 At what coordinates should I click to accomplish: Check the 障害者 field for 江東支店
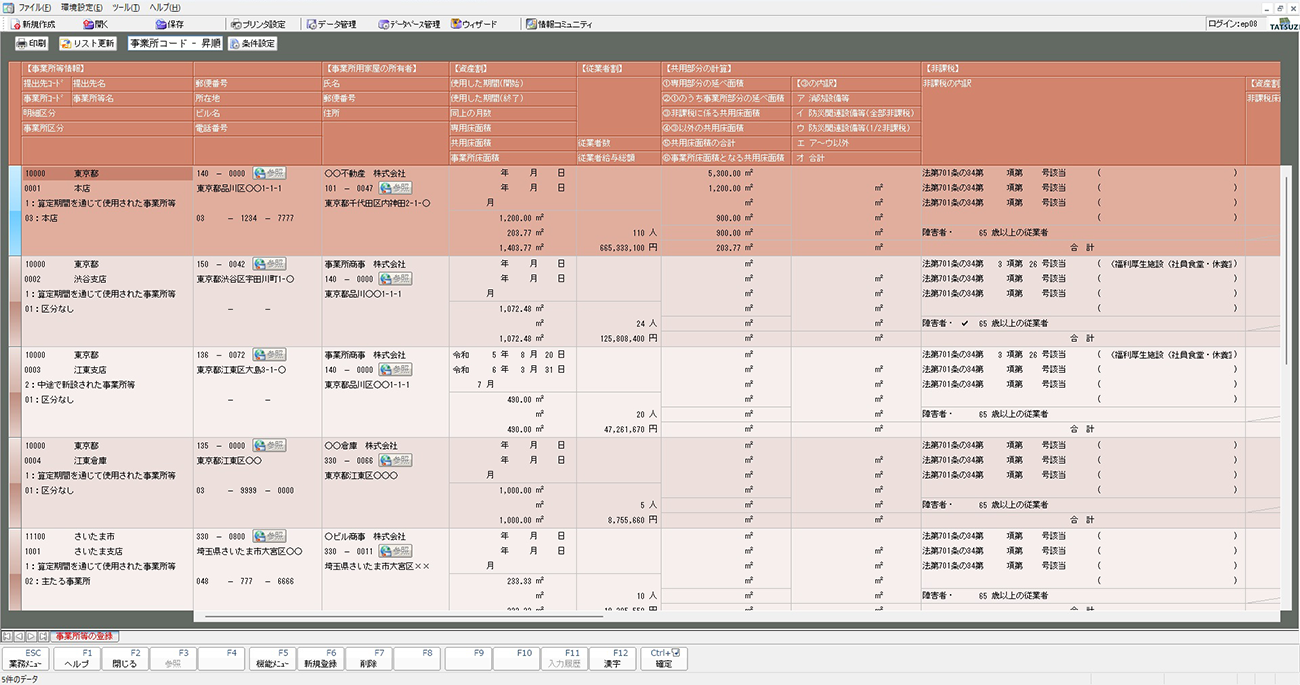965,414
